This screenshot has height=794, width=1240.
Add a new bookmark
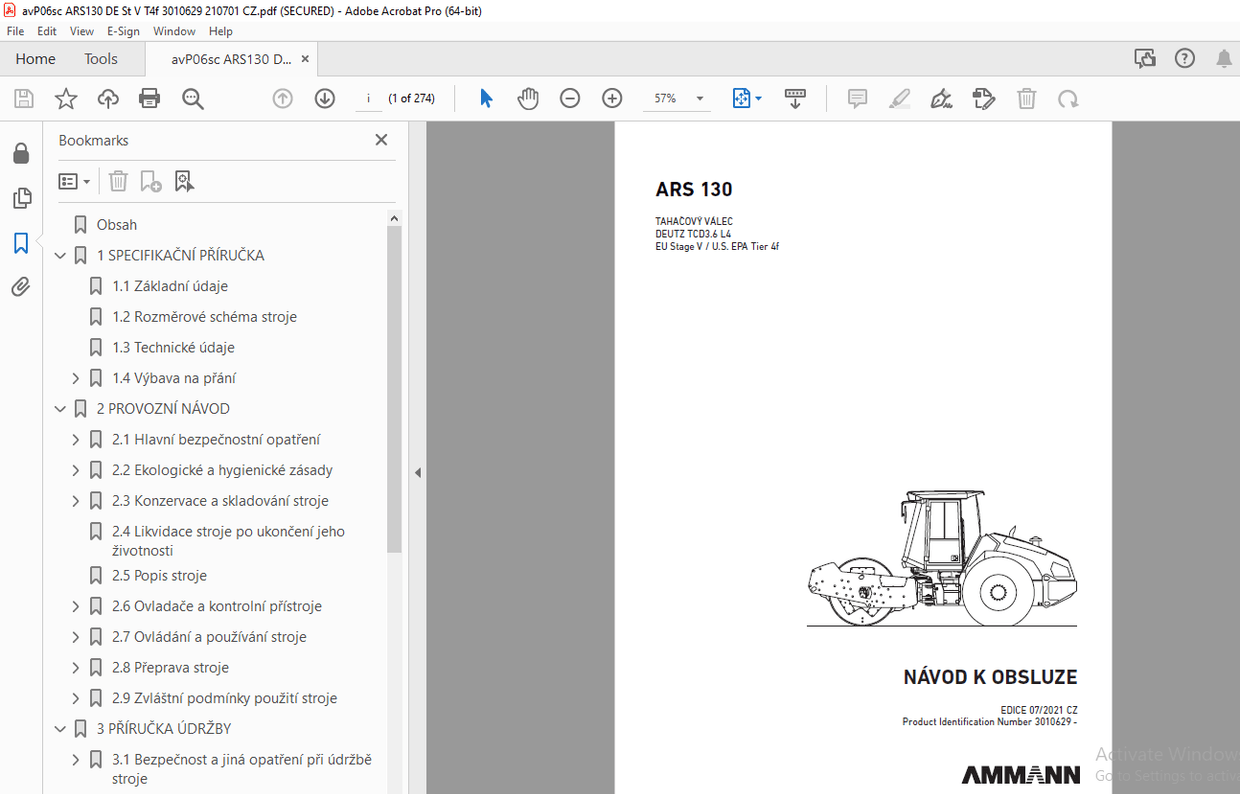click(x=150, y=181)
